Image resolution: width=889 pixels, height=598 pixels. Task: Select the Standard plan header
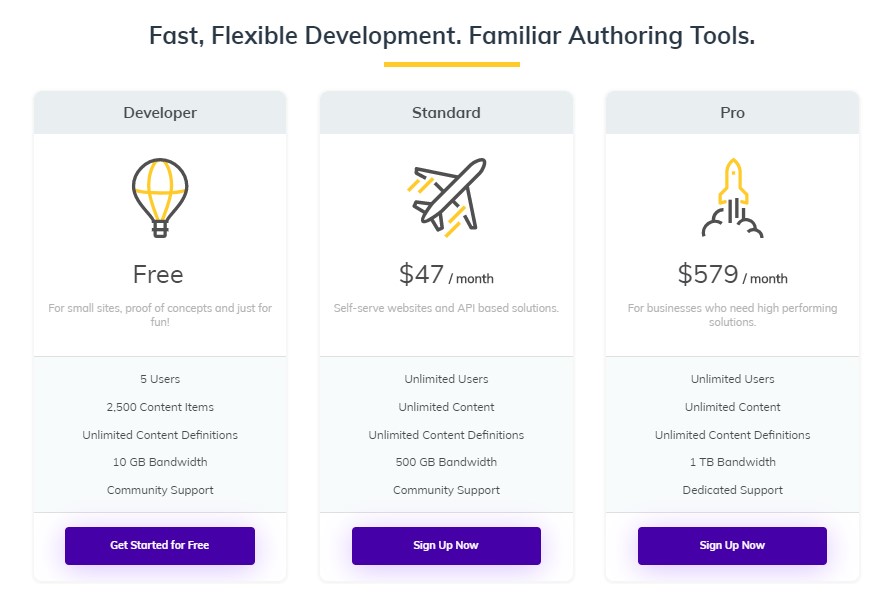[x=446, y=113]
